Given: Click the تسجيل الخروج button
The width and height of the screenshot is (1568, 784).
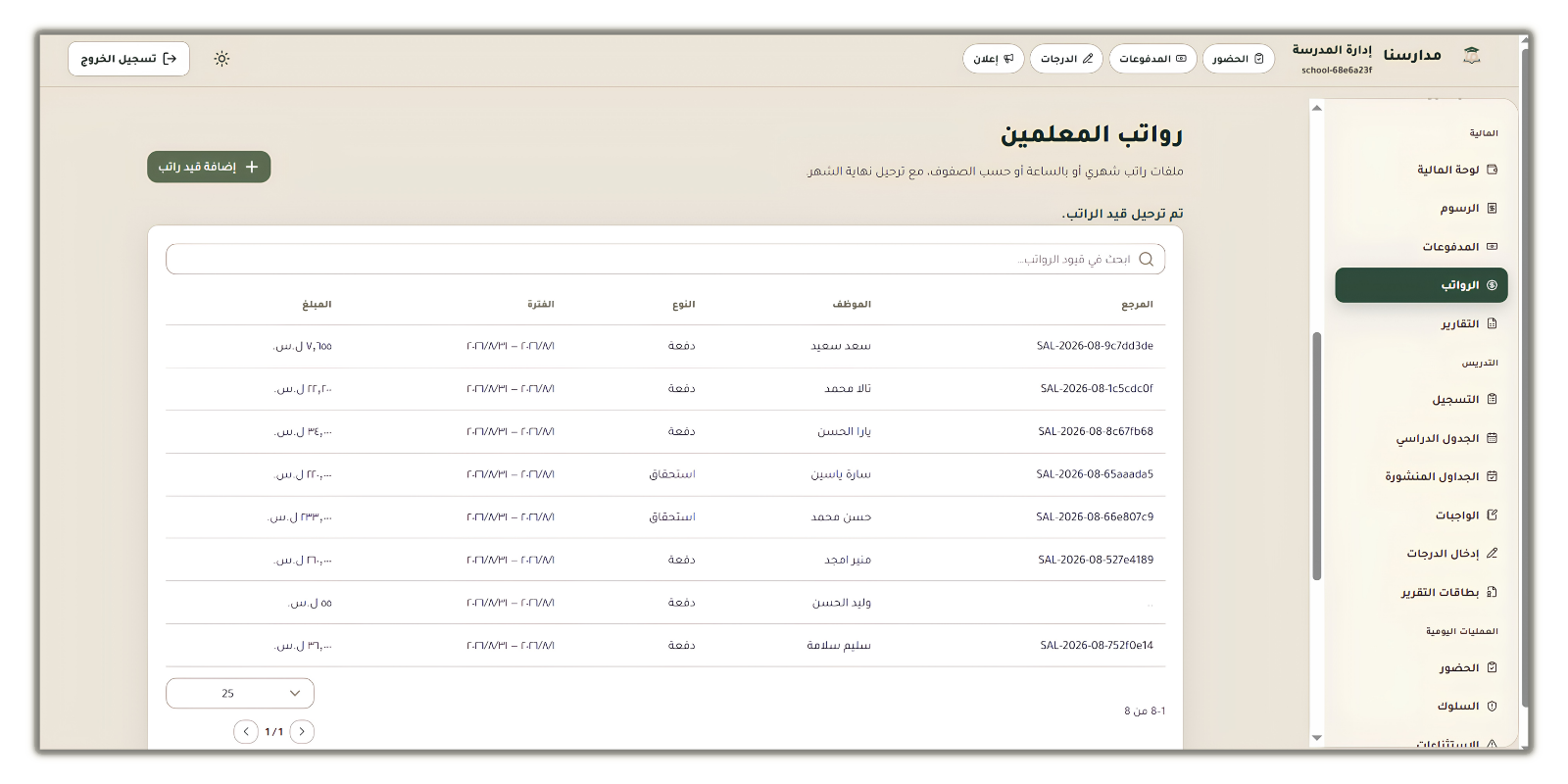Looking at the screenshot, I should pos(128,59).
